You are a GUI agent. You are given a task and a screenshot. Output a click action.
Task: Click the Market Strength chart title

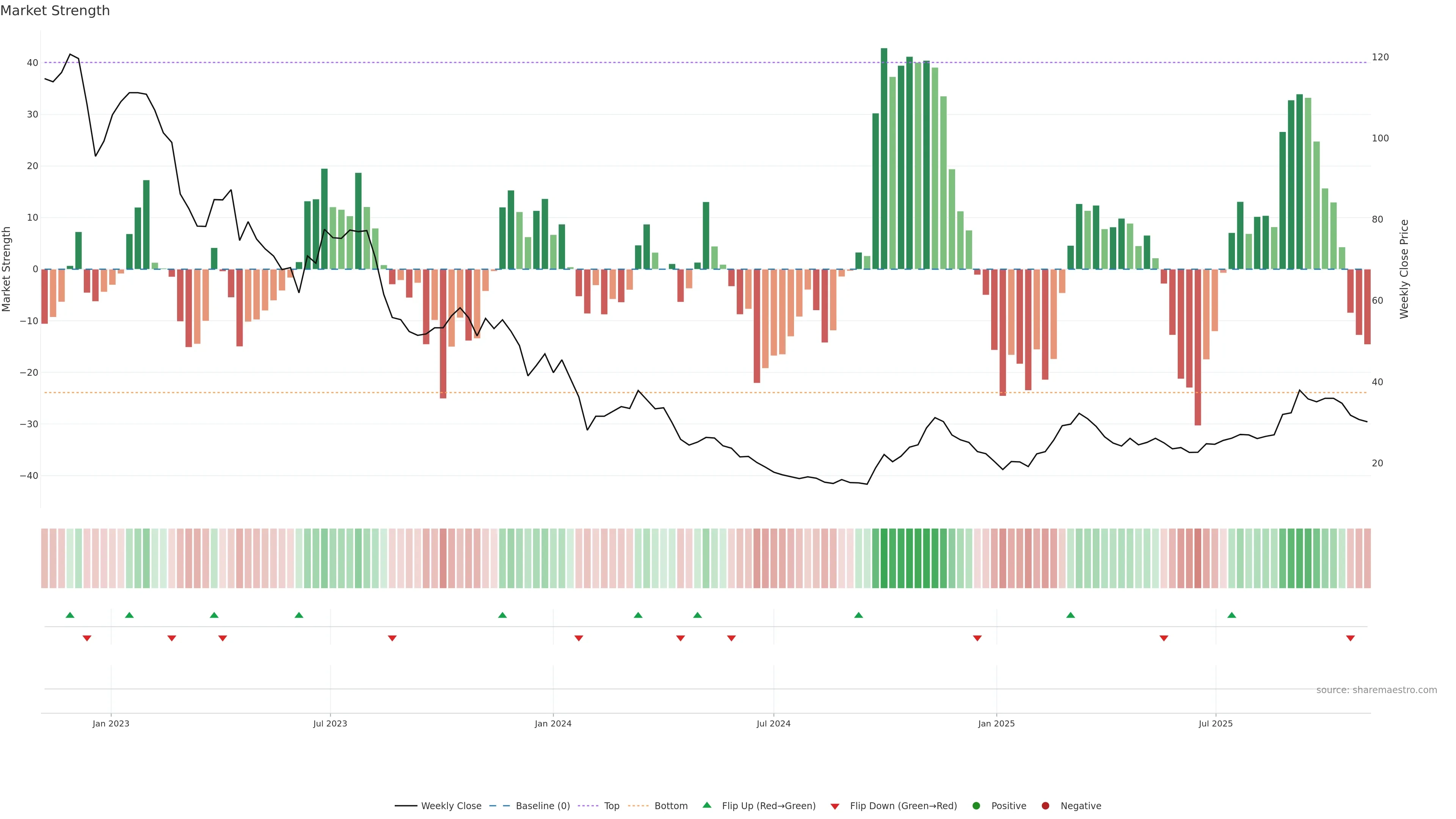click(x=55, y=11)
